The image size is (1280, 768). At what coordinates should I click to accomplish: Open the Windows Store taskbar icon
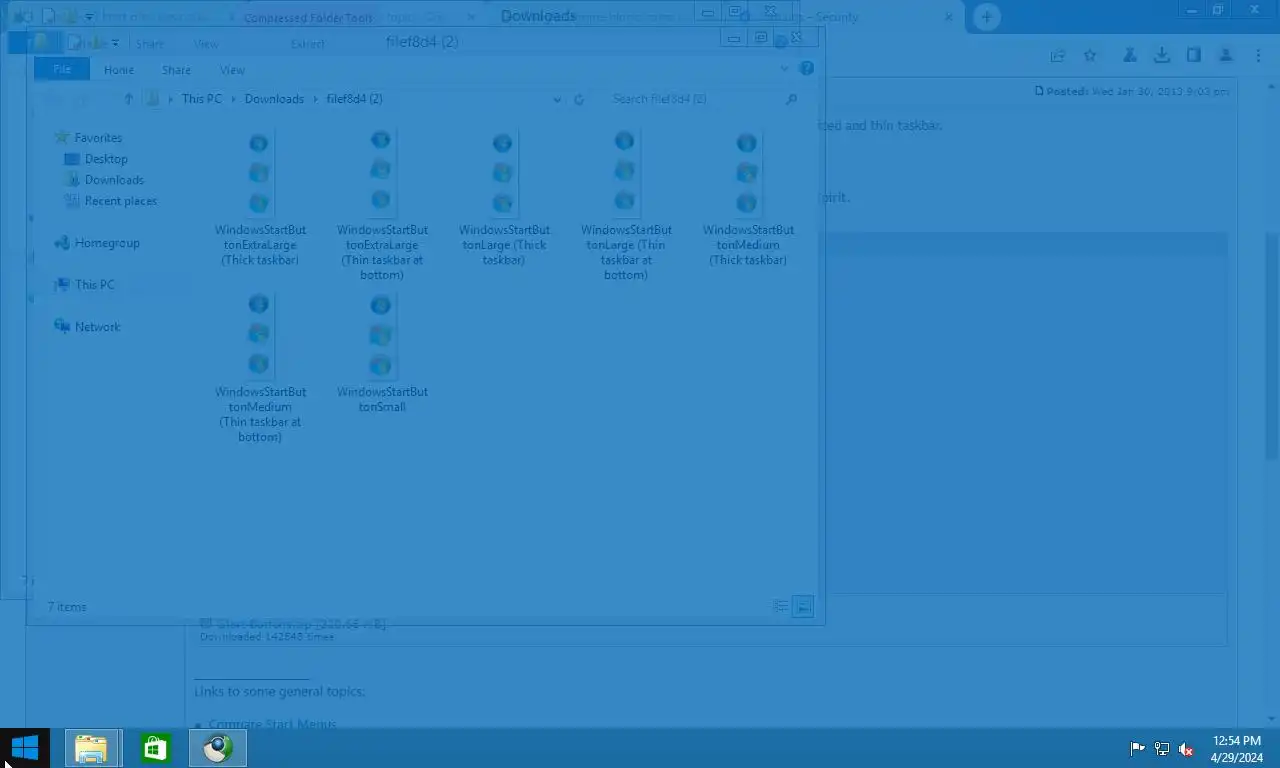[x=155, y=748]
